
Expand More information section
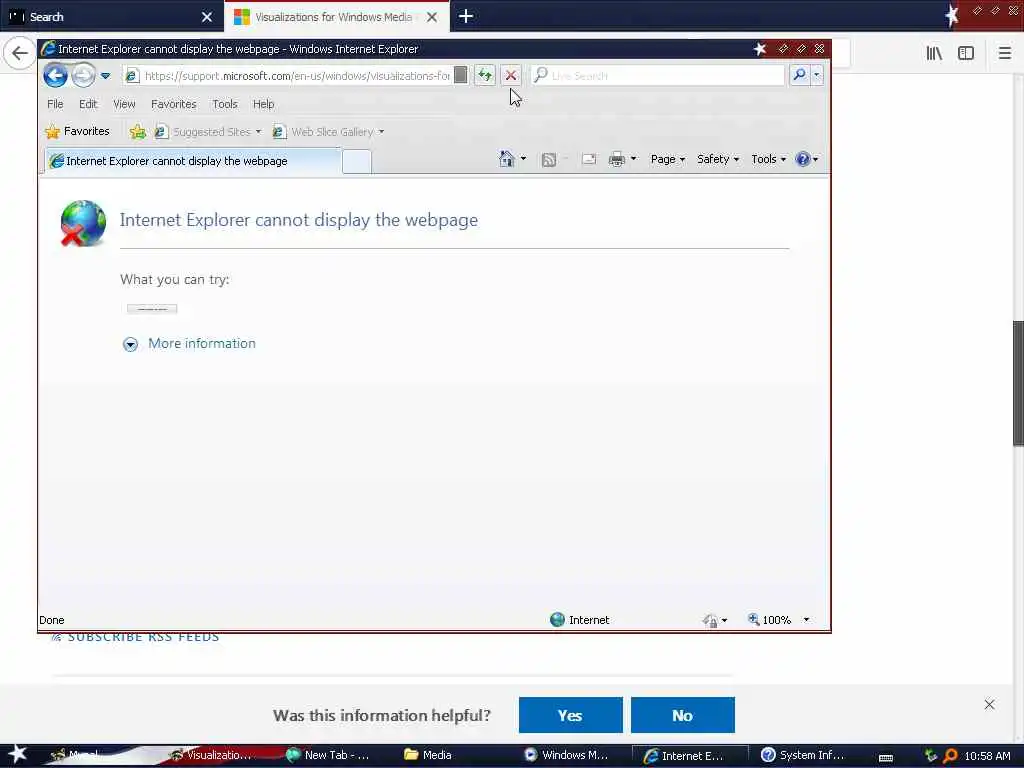click(x=130, y=344)
